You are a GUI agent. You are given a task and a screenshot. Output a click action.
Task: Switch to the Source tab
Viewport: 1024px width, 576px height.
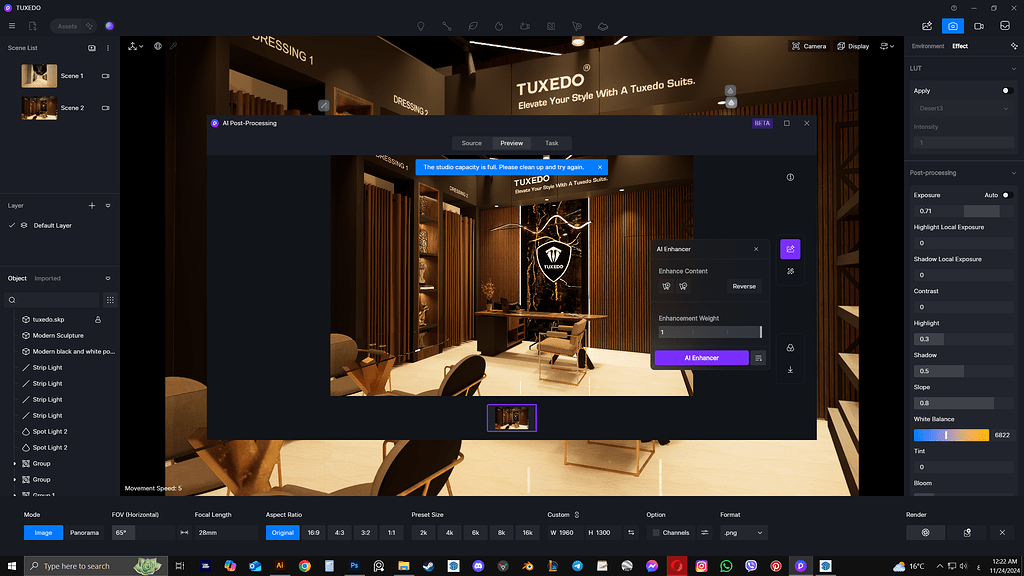tap(472, 143)
